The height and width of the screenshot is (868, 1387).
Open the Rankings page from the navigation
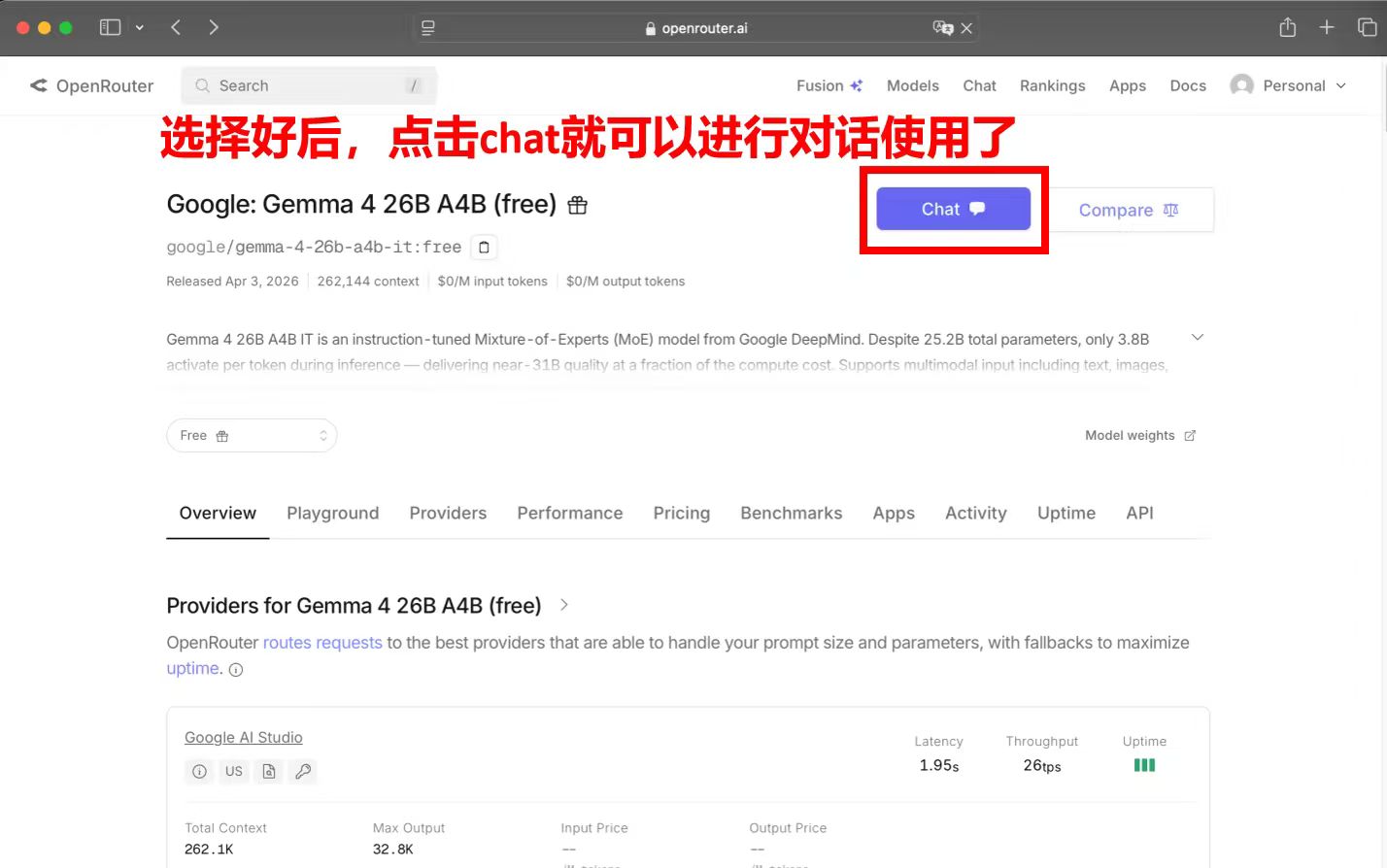1052,85
